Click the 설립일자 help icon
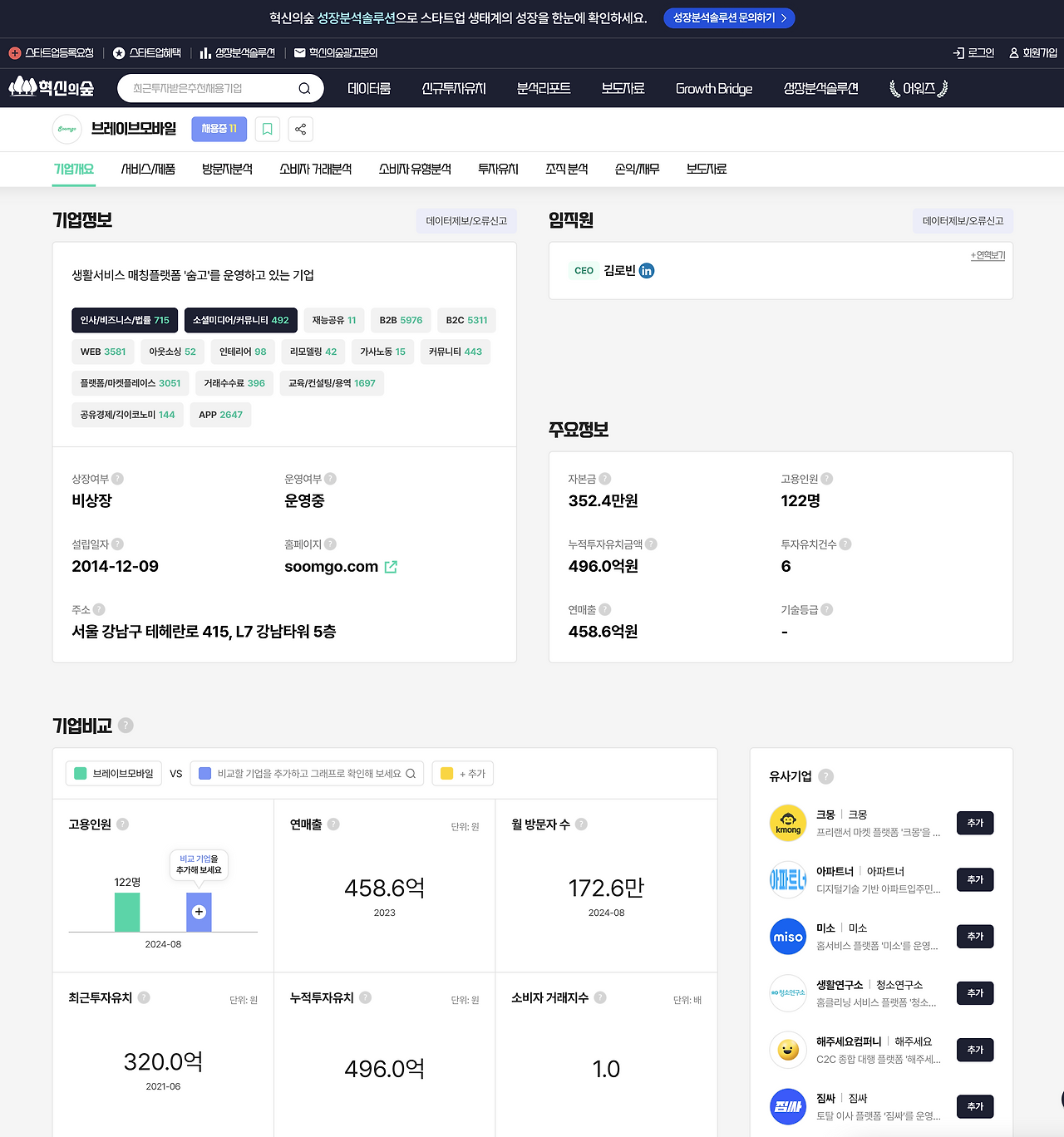 click(118, 544)
